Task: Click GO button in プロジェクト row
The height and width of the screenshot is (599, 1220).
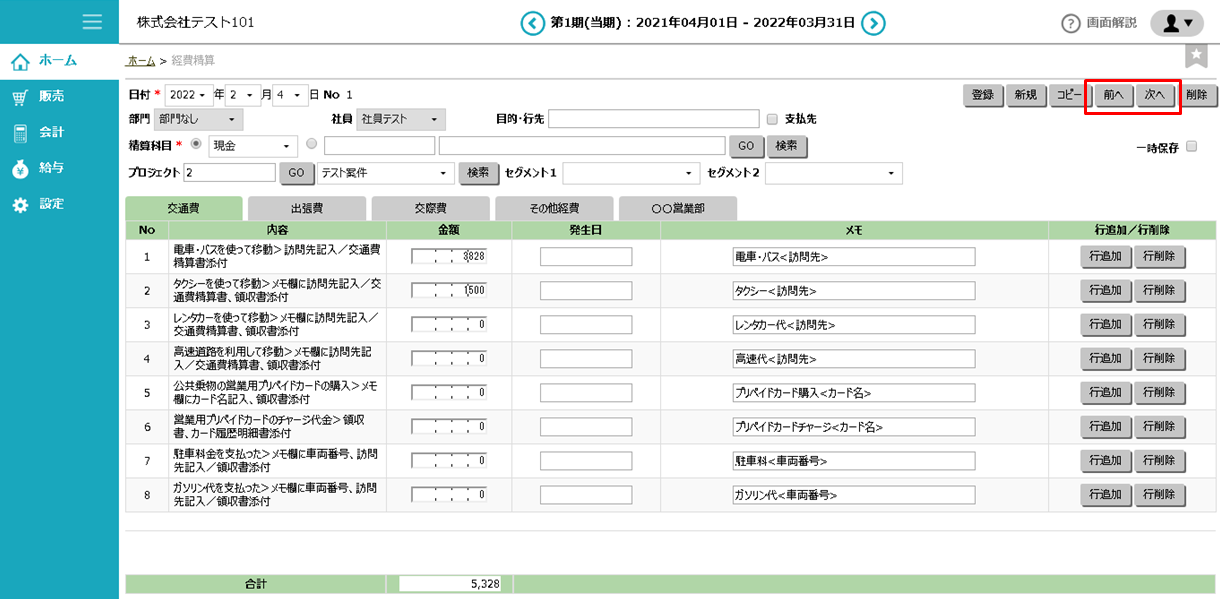Action: [296, 173]
